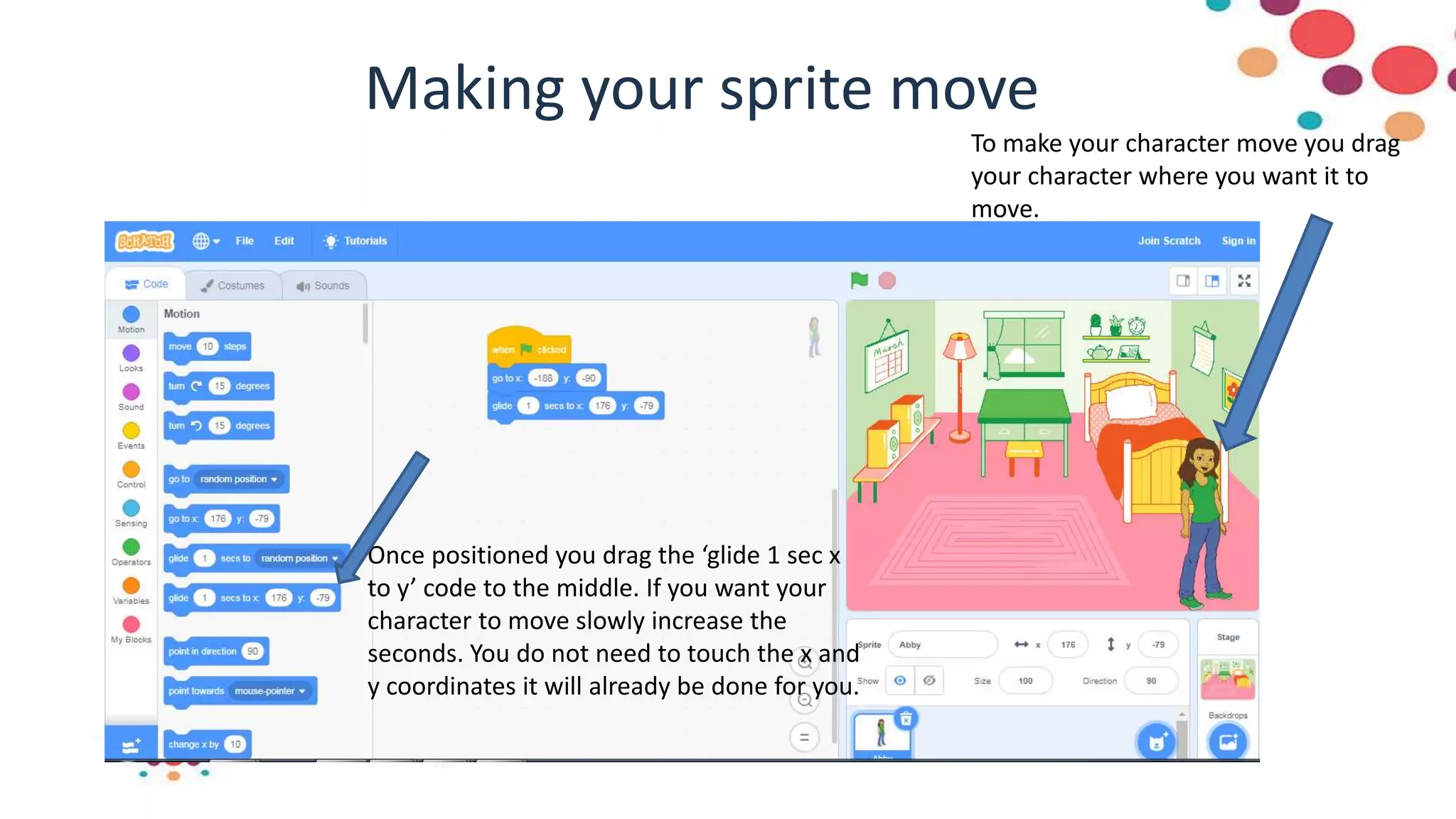Select the Looks block category
Screen dimensions: 1456x819
pos(131,358)
